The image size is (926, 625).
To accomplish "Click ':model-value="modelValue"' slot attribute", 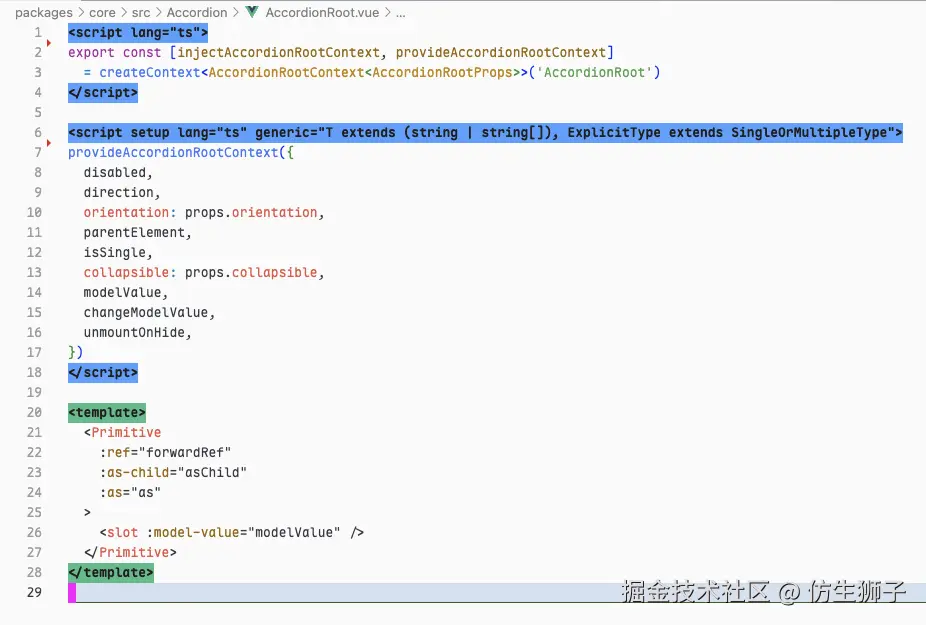I will point(243,532).
